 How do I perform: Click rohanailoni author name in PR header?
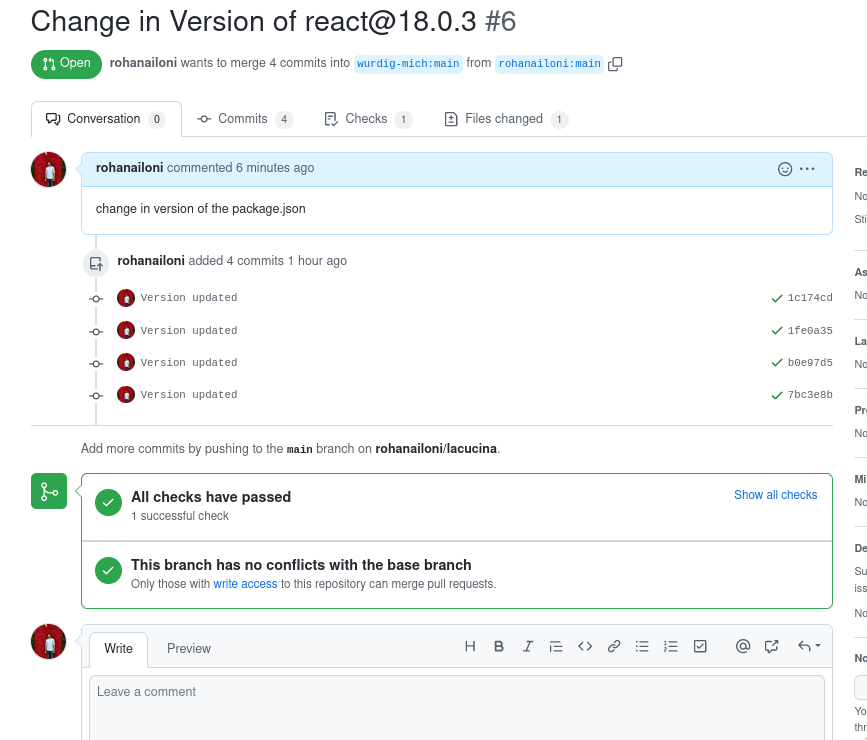[143, 63]
